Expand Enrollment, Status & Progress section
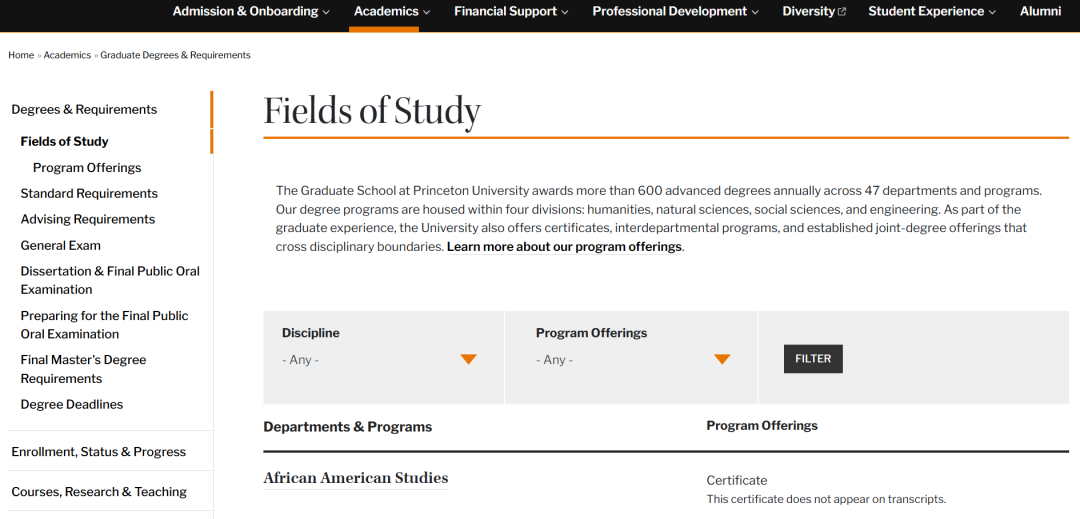Screen dimensions: 1080x519 point(98,452)
